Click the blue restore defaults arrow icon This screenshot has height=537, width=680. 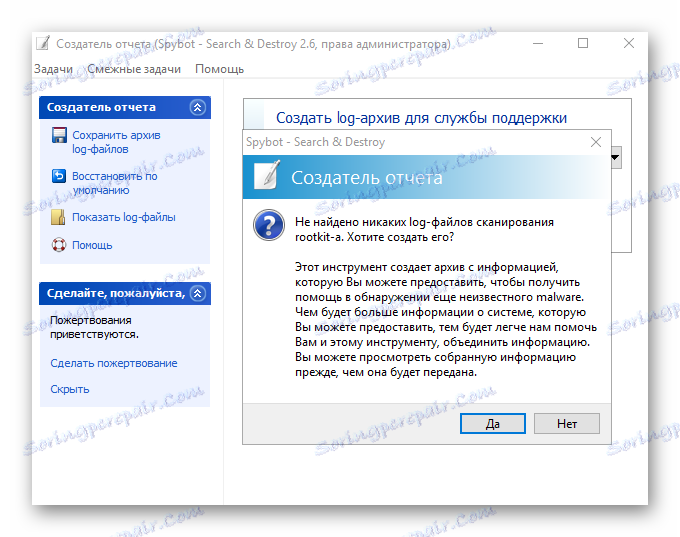click(x=59, y=176)
